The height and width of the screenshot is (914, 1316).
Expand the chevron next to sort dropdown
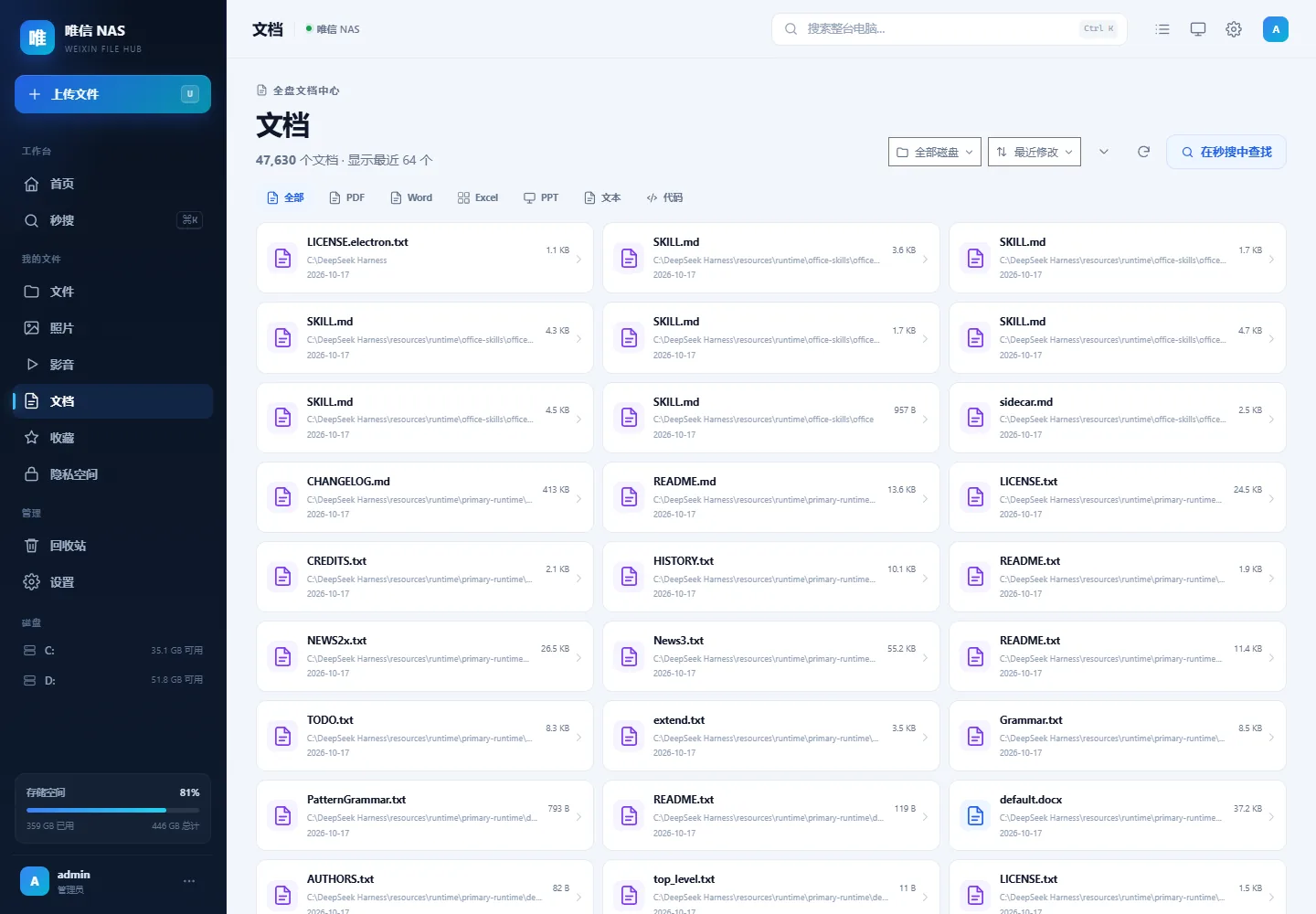(1104, 152)
